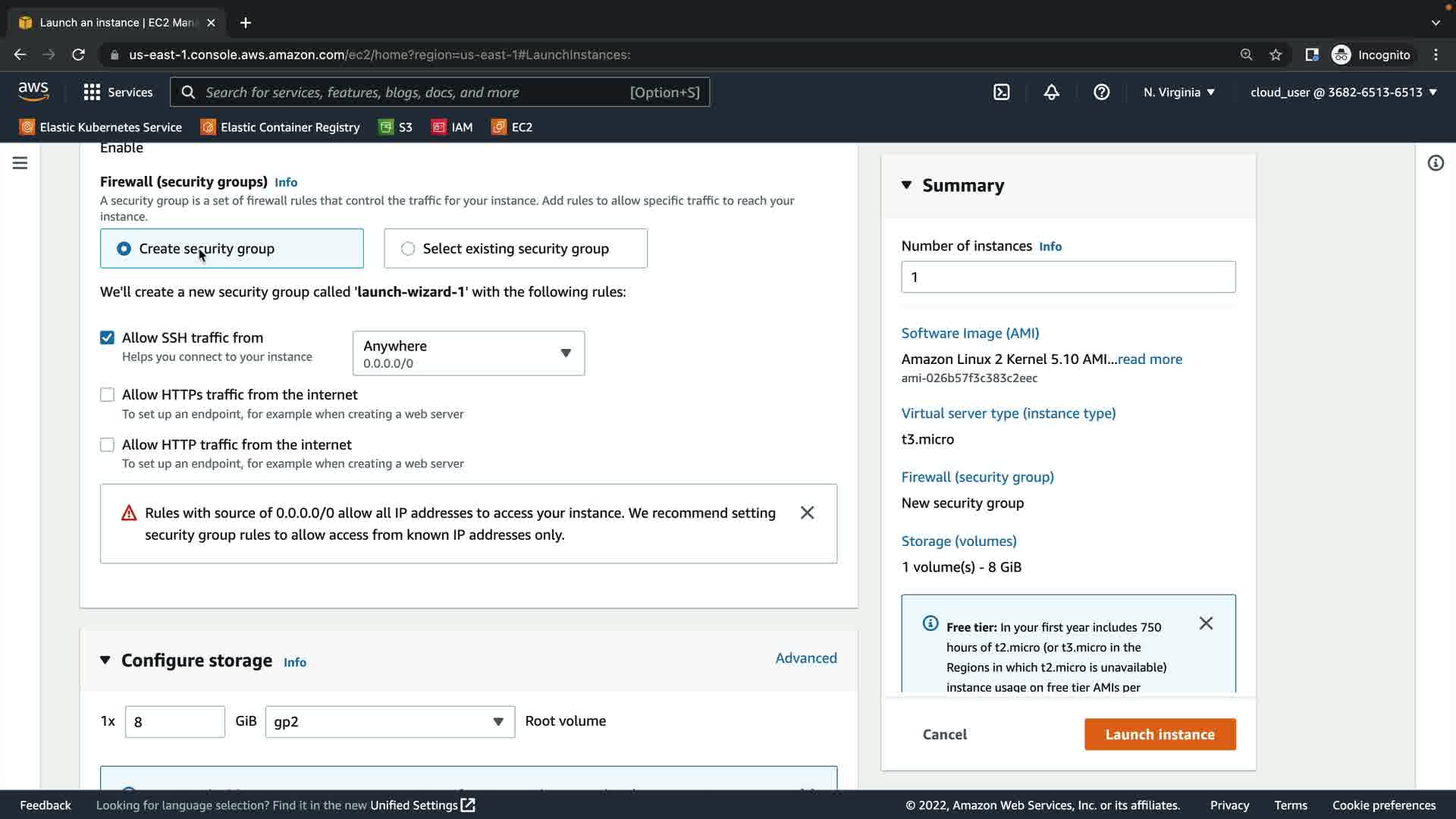This screenshot has height=819, width=1456.
Task: Click the AWS logo home icon
Action: click(x=33, y=92)
